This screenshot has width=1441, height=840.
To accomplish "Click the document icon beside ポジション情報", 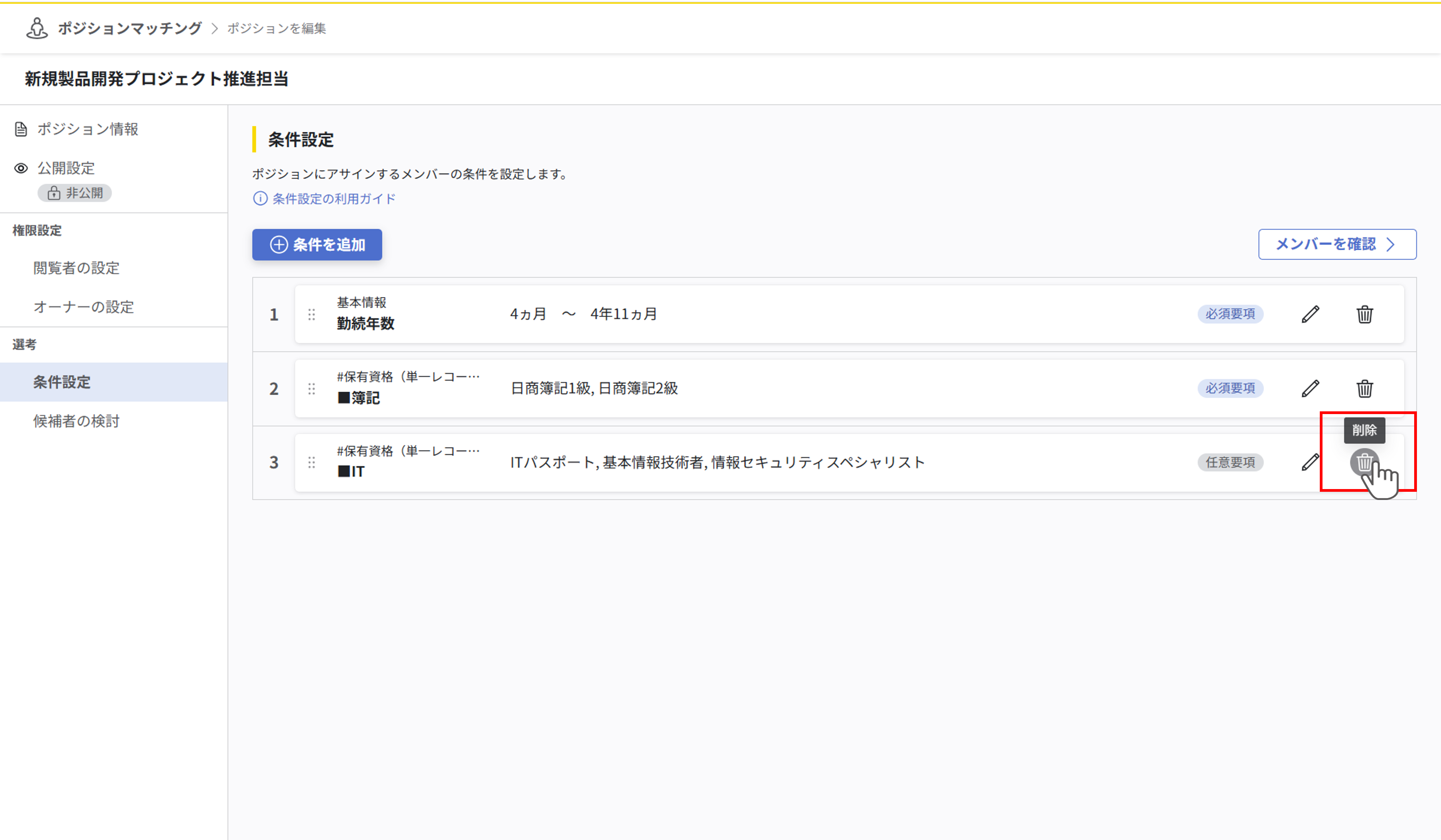I will click(x=21, y=129).
